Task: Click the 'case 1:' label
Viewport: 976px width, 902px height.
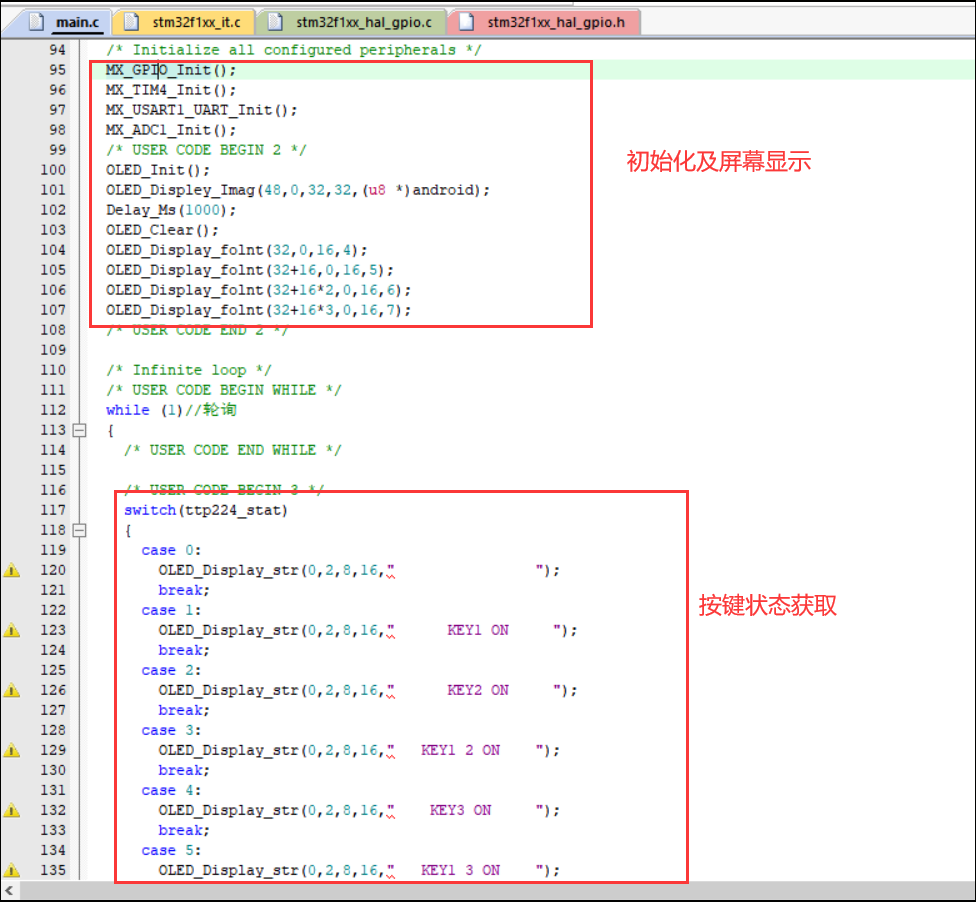Action: [x=171, y=610]
